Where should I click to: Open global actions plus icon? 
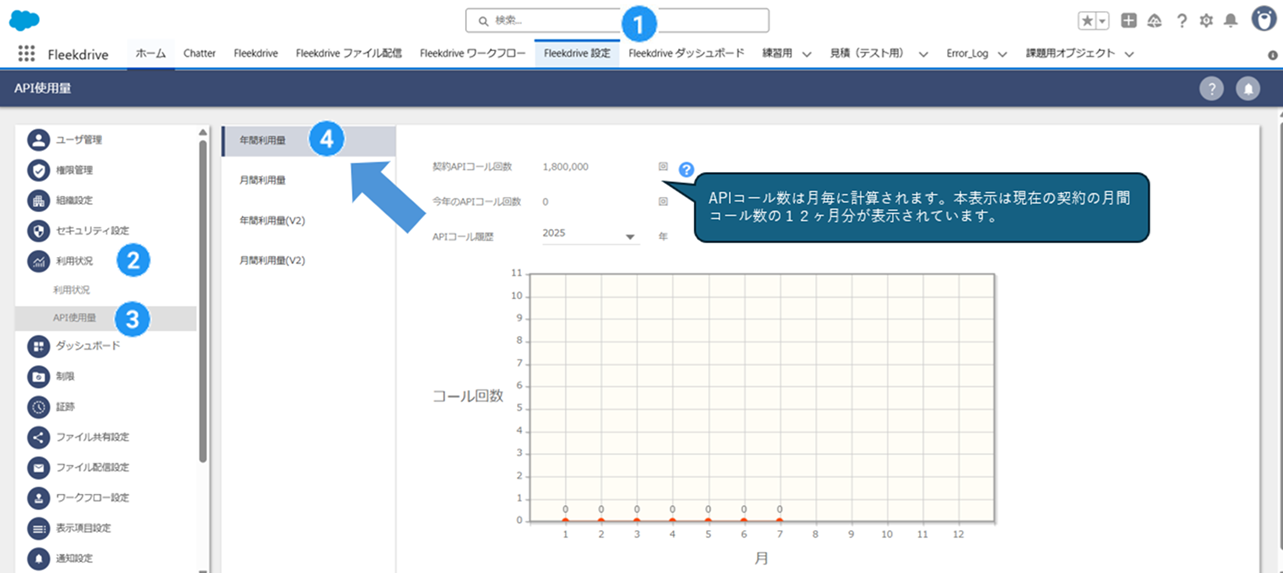click(1129, 20)
